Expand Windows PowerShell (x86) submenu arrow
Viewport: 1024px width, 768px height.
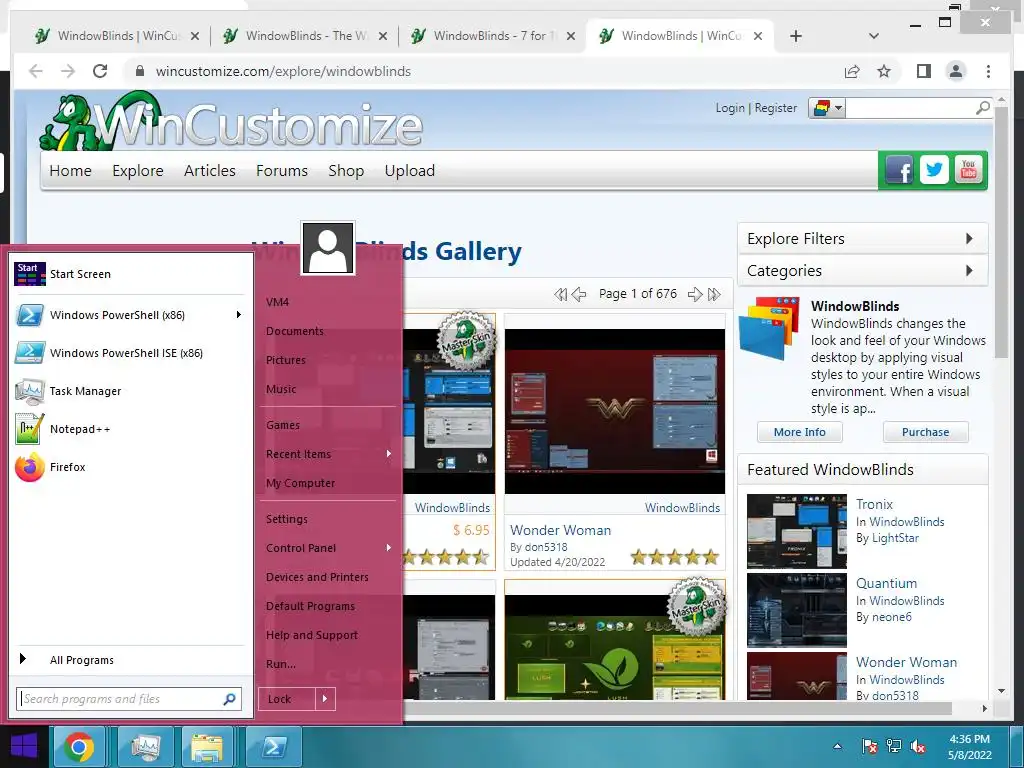[238, 315]
